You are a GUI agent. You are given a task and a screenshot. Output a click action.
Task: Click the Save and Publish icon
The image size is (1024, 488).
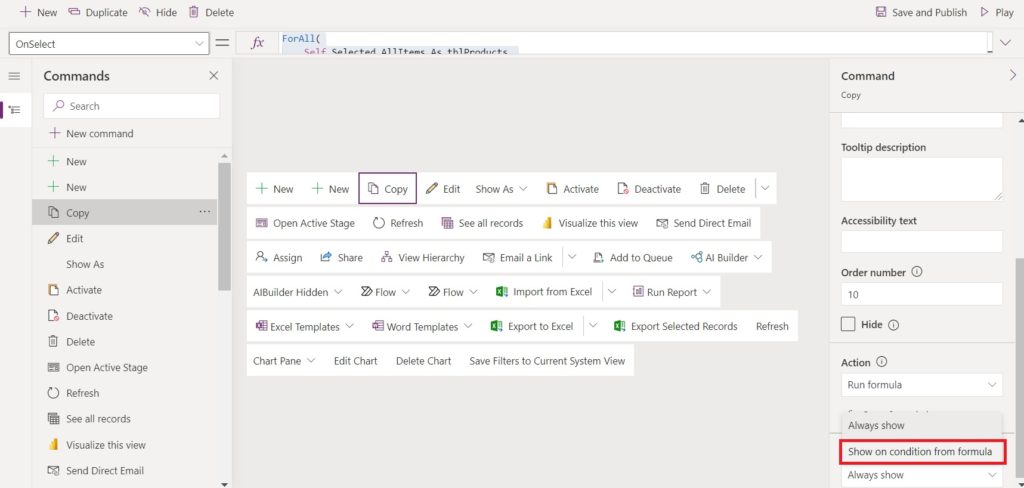click(881, 12)
